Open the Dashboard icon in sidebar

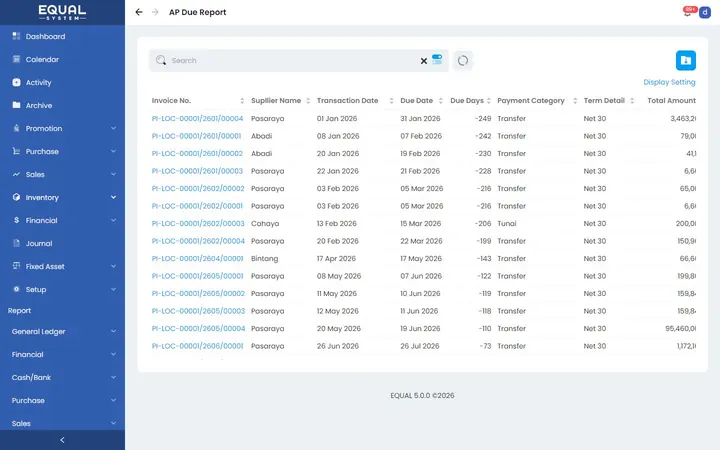(x=17, y=36)
